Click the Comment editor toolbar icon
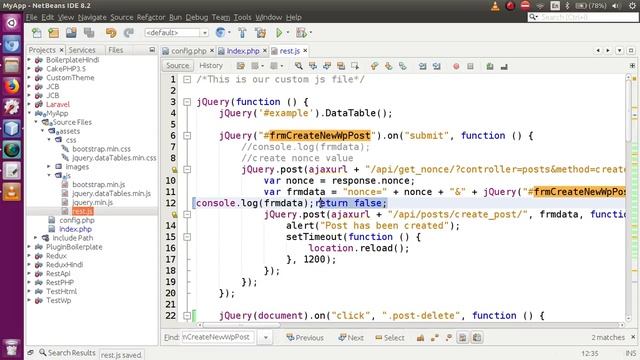This screenshot has width=640, height=360. (x=490, y=66)
